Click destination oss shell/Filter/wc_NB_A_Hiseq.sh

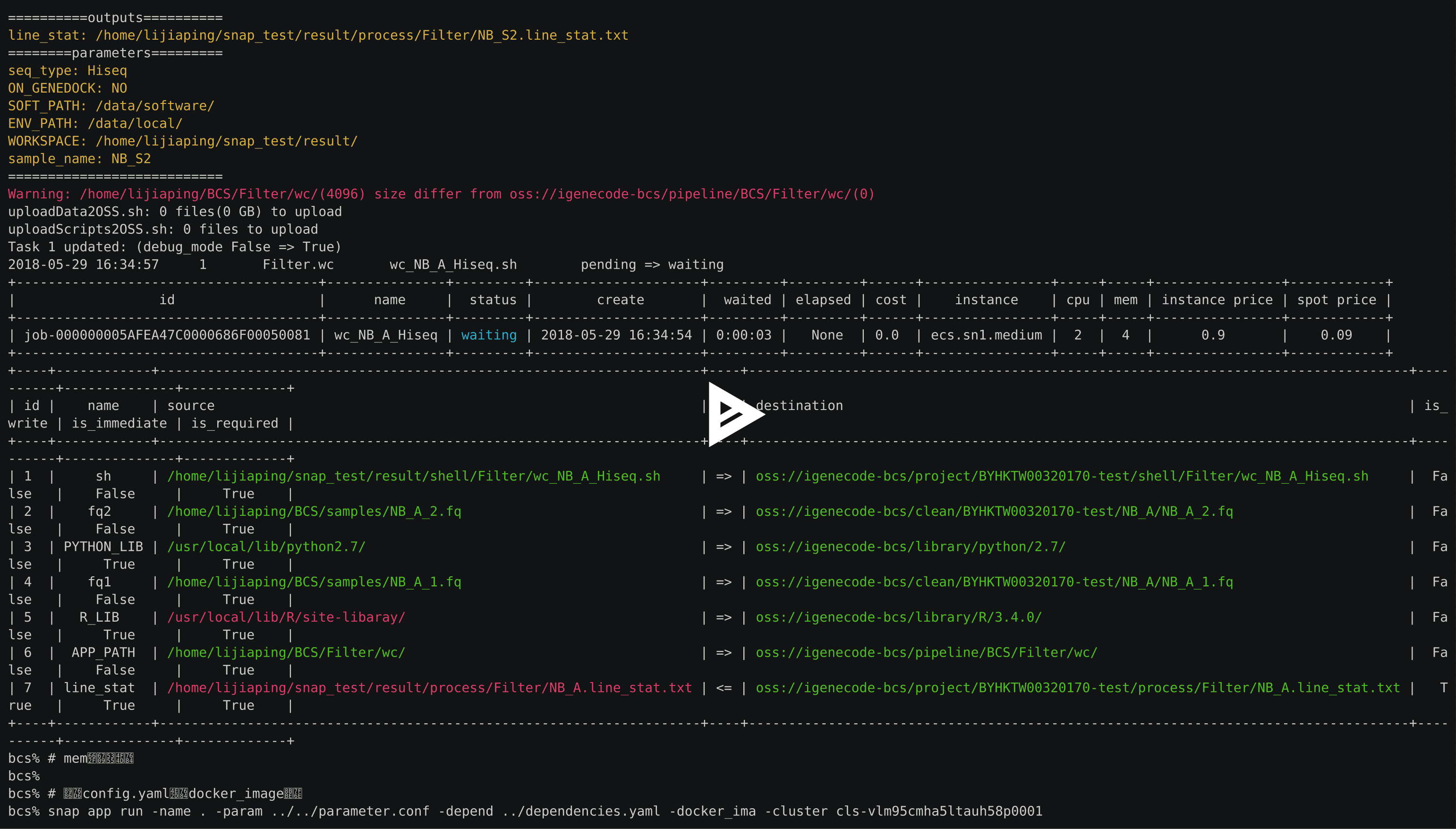1062,477
